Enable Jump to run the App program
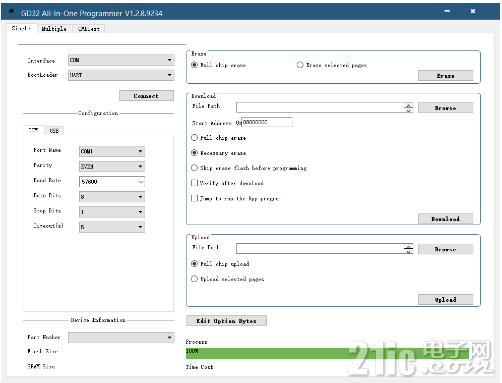502x383 pixels. tap(236, 198)
